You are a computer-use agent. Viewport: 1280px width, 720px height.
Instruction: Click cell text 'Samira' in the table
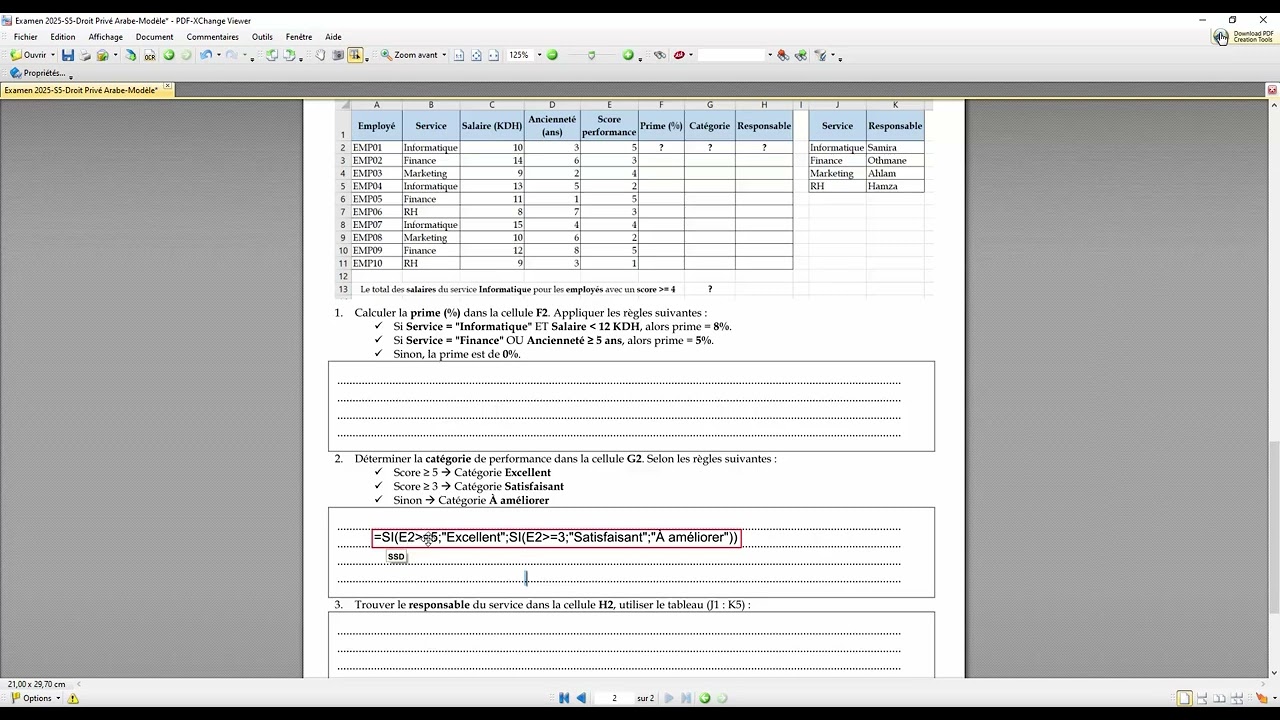pos(881,147)
